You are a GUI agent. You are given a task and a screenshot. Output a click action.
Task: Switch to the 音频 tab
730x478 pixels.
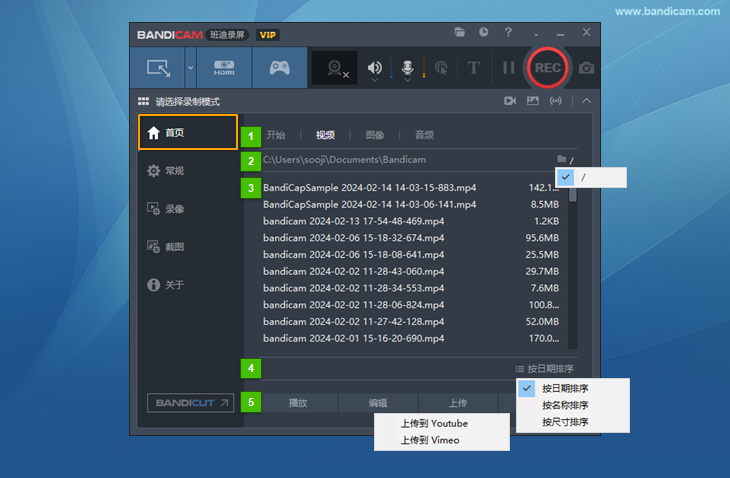(x=424, y=135)
